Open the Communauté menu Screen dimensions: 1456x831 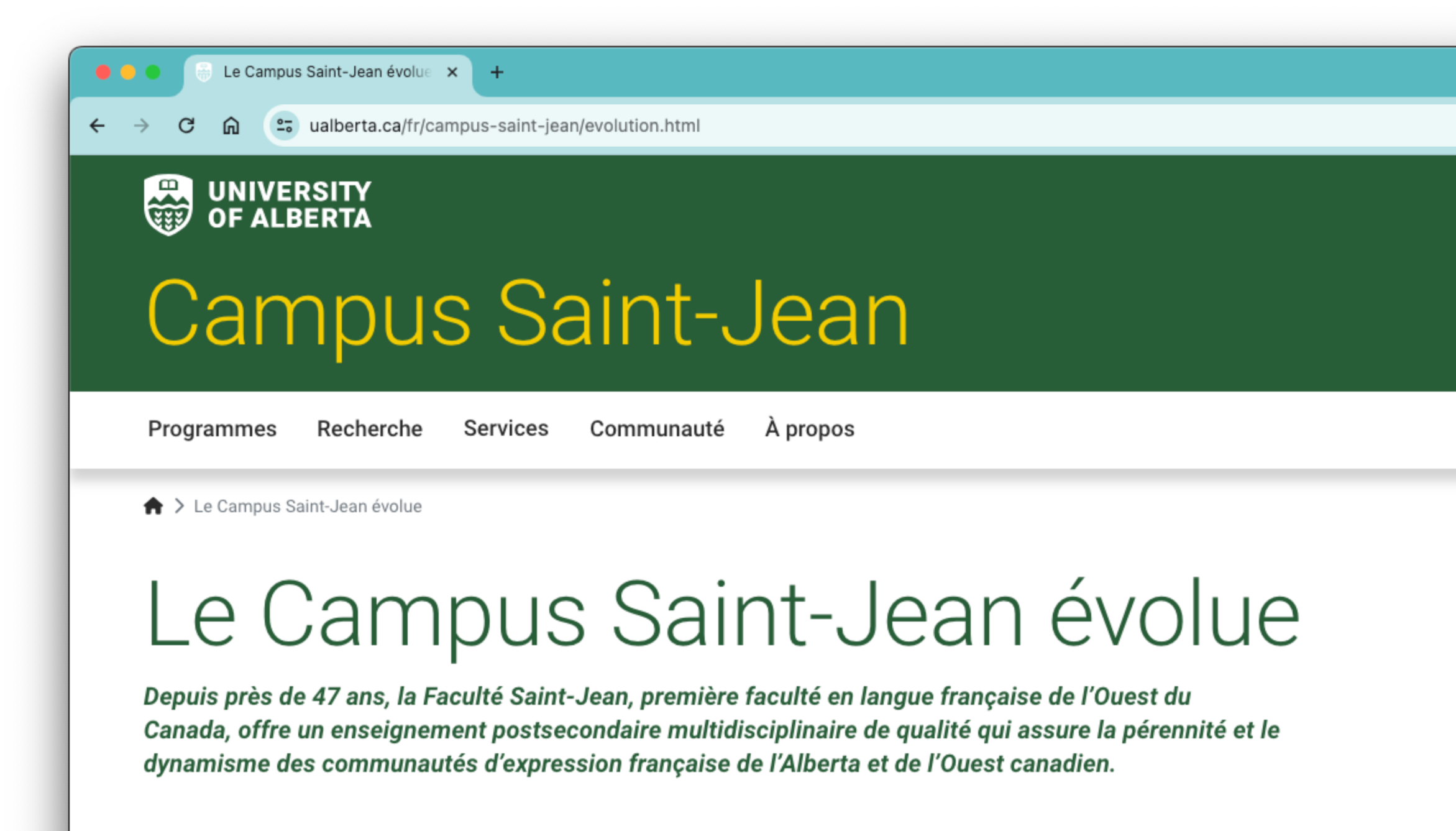pos(657,429)
